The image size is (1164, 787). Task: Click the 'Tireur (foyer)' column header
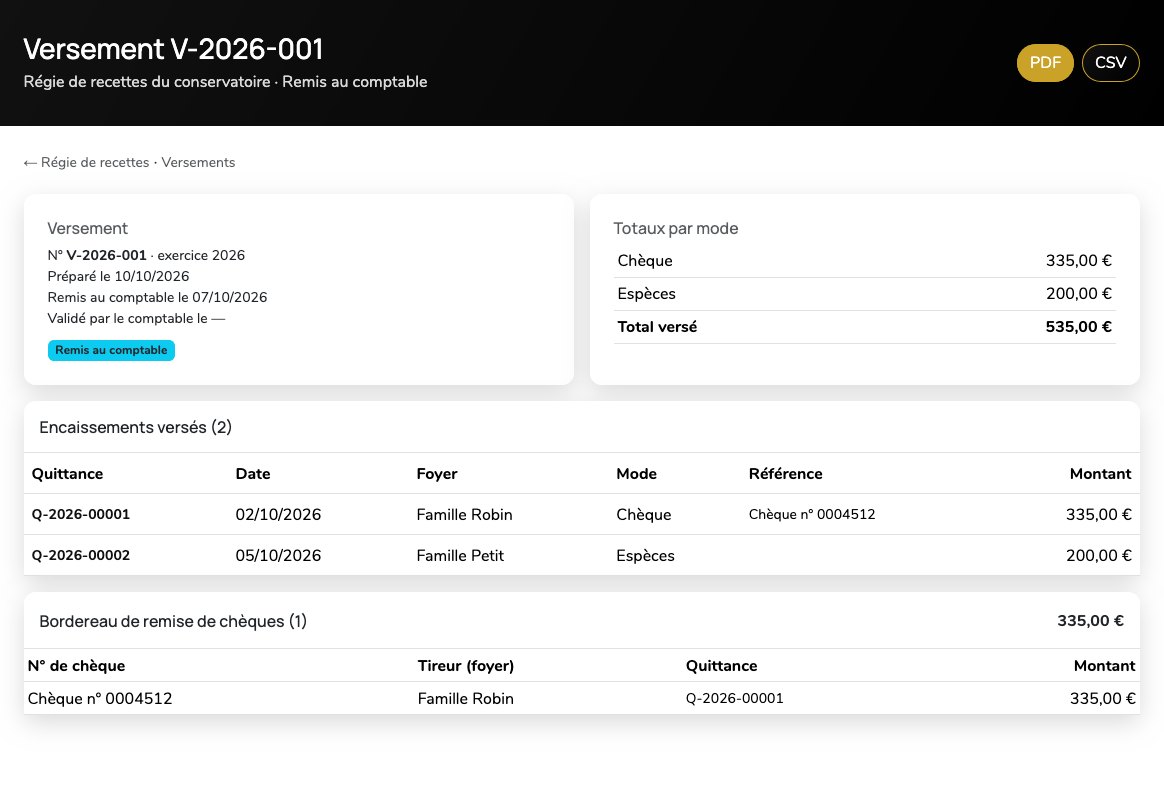tap(465, 666)
